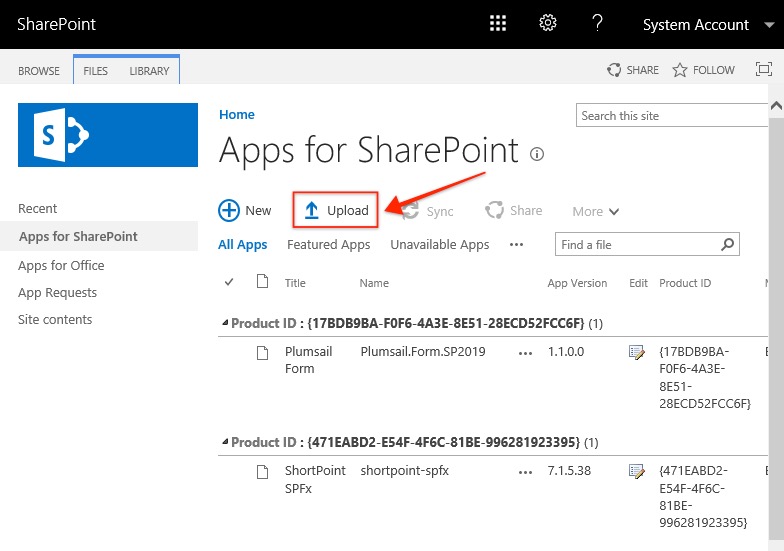Open Site contents in left navigation
784x551 pixels.
click(55, 320)
